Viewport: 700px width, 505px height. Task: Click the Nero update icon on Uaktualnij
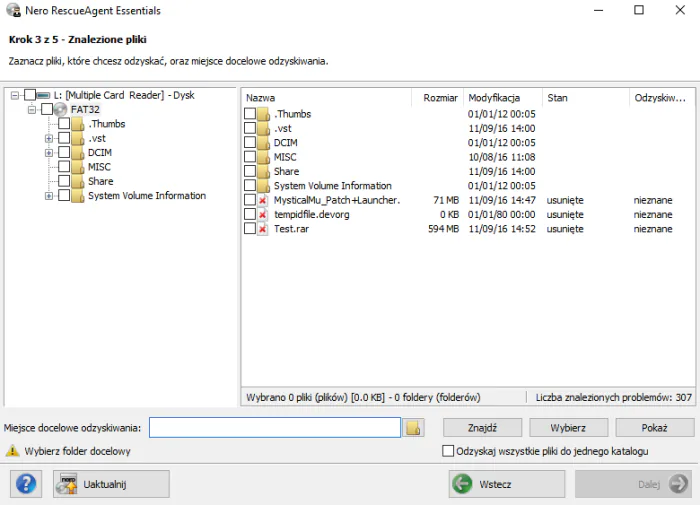67,484
